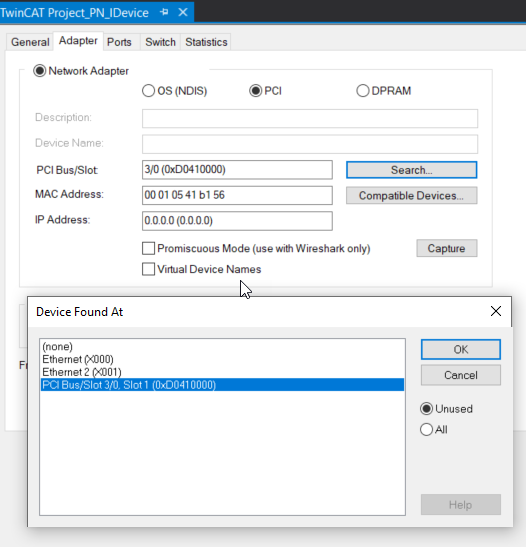Select the Adapter tab

point(78,41)
